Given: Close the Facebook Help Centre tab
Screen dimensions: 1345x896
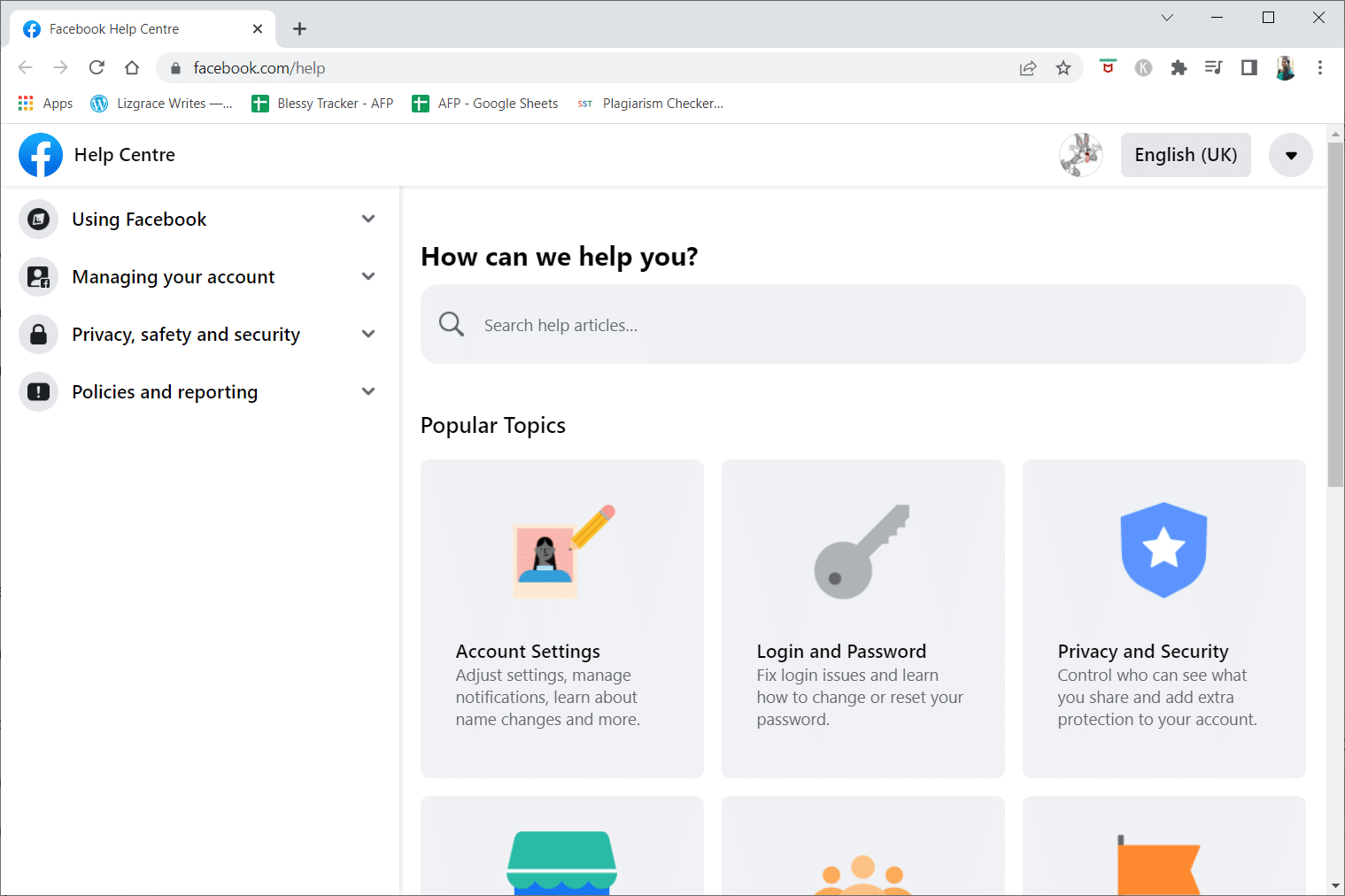Looking at the screenshot, I should click(258, 29).
